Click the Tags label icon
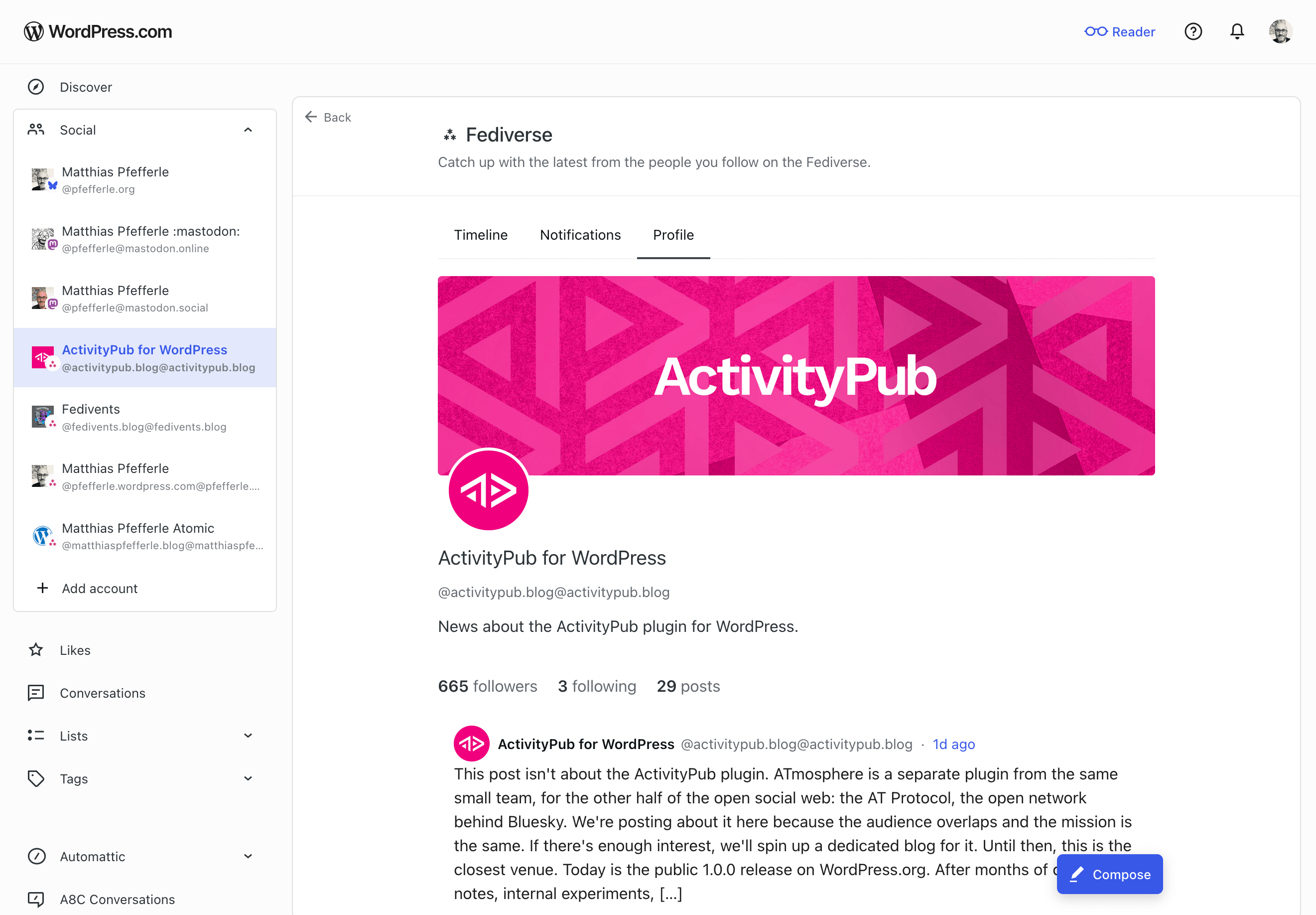Image resolution: width=1316 pixels, height=915 pixels. pyautogui.click(x=36, y=778)
